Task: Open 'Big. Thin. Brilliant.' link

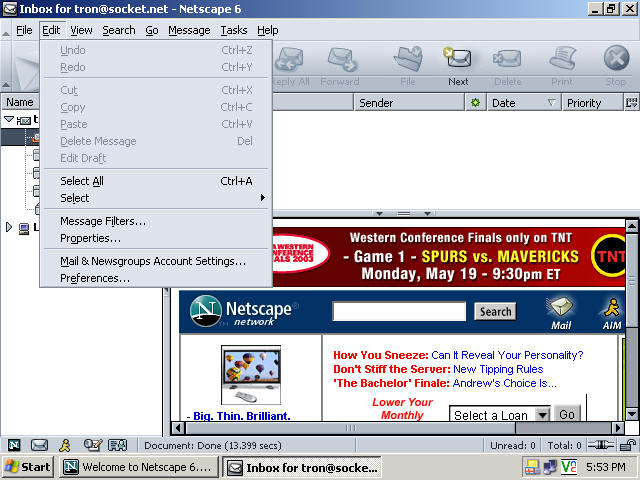Action: click(x=242, y=416)
